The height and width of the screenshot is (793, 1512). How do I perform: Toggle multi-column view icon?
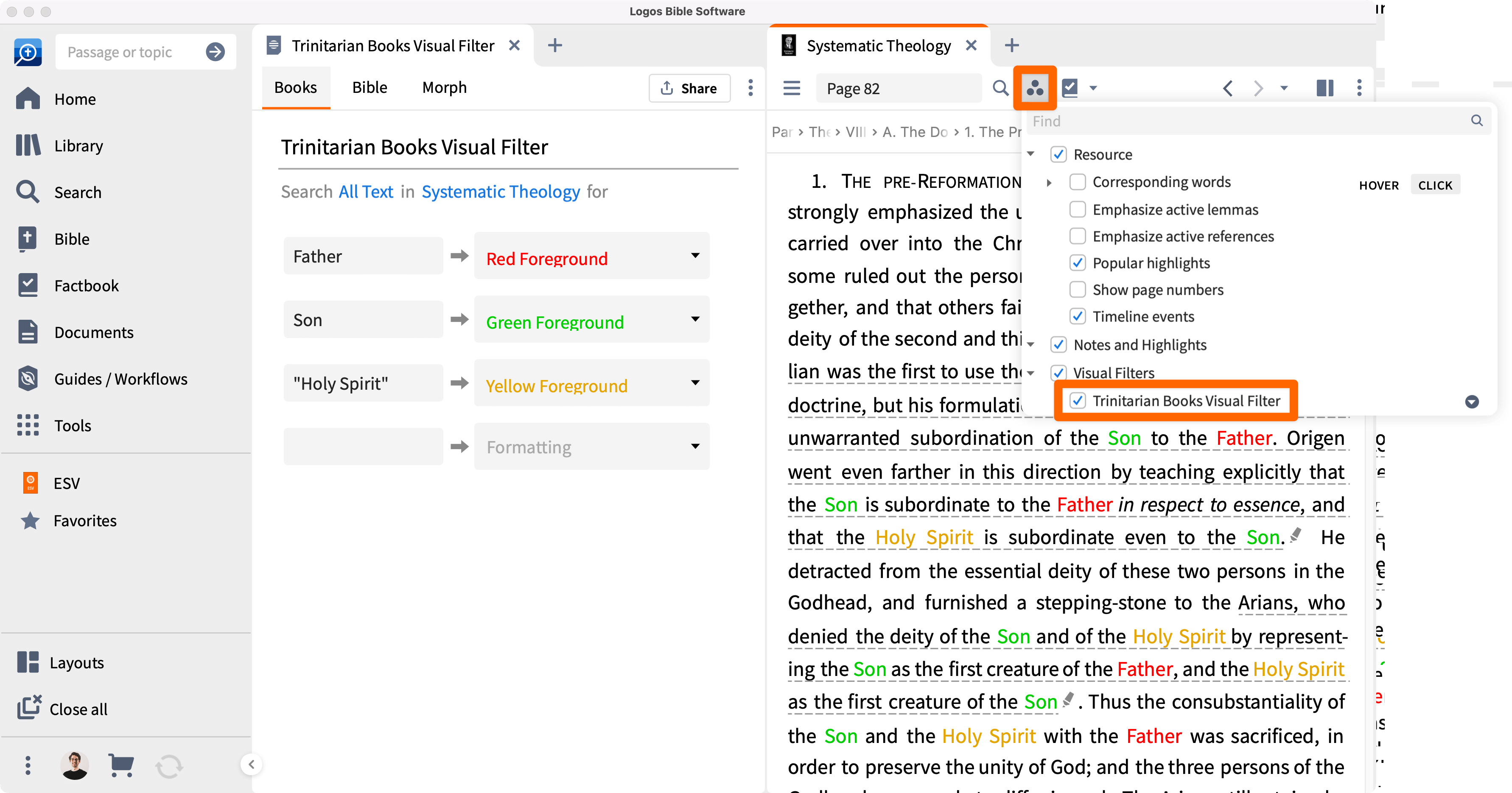coord(1325,88)
